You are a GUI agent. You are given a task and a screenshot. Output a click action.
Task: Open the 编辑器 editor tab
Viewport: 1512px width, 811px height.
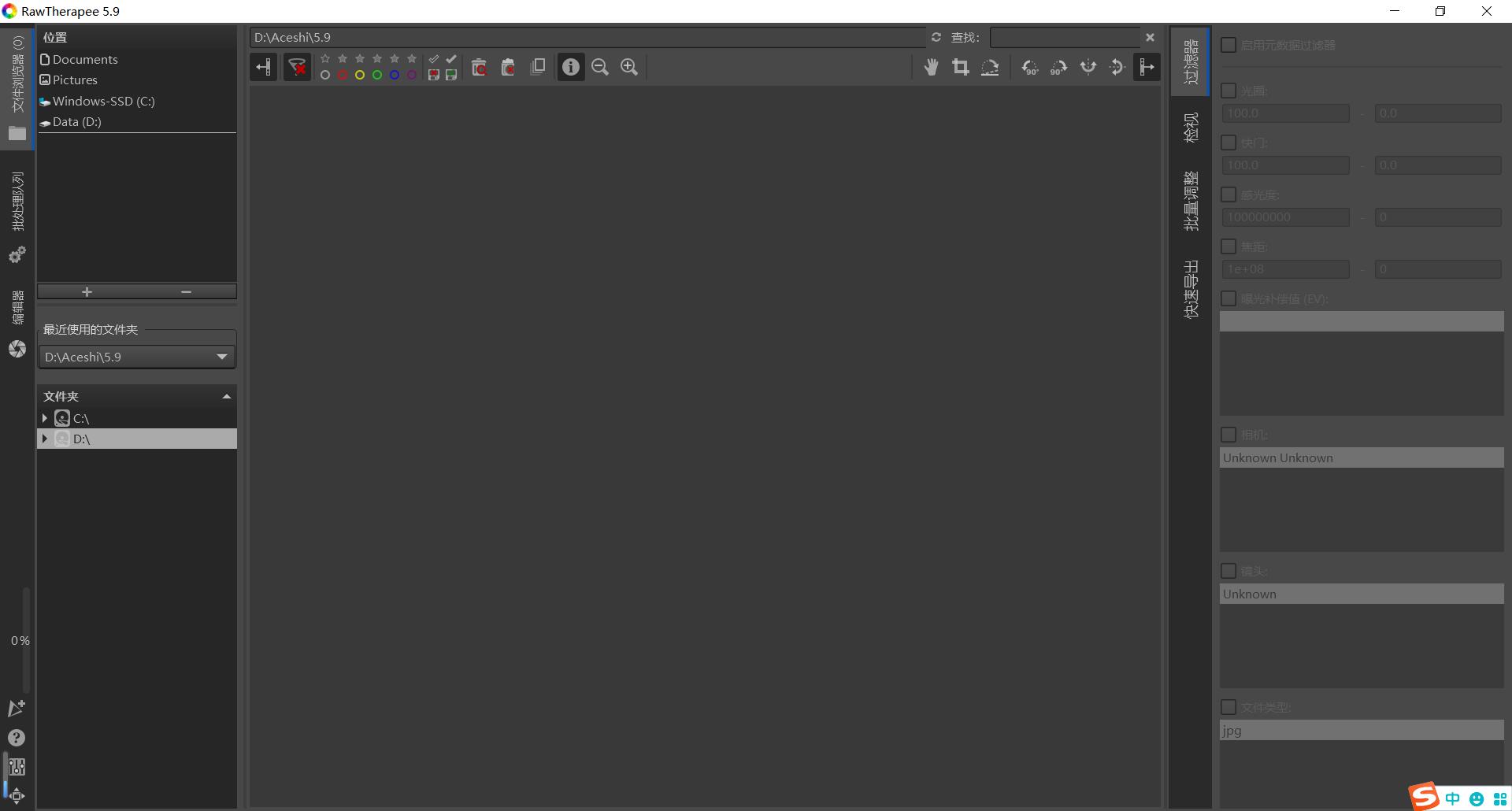[x=17, y=324]
